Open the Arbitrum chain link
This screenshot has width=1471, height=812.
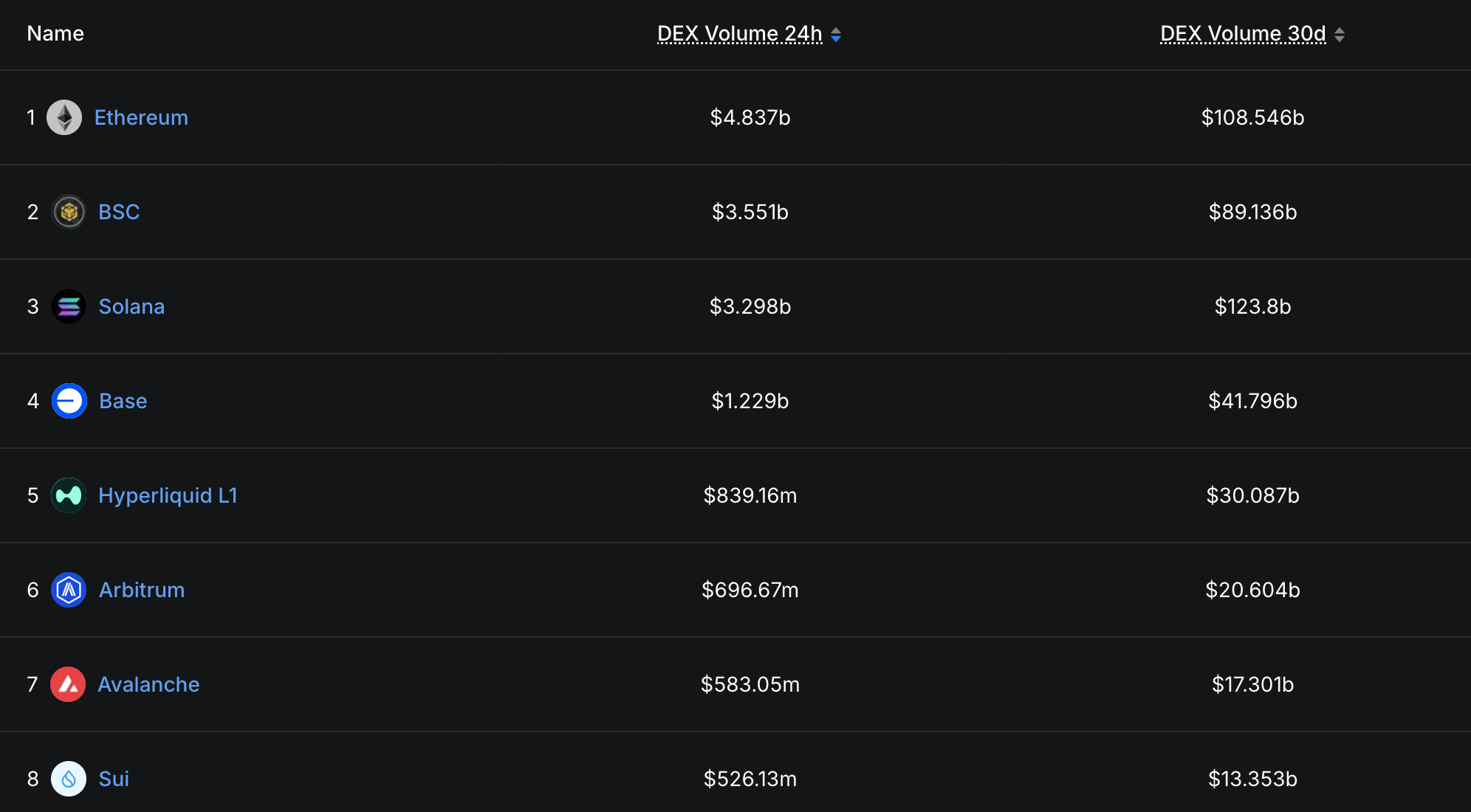pos(142,590)
